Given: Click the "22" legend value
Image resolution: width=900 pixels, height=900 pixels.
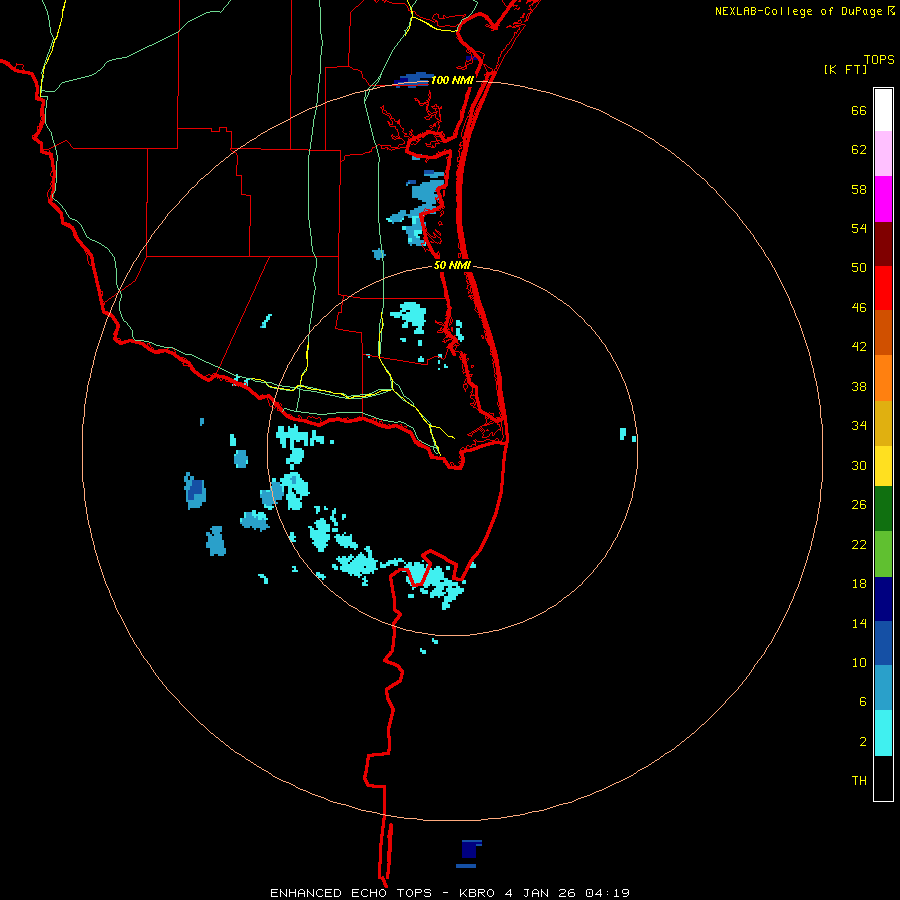Looking at the screenshot, I should [859, 545].
